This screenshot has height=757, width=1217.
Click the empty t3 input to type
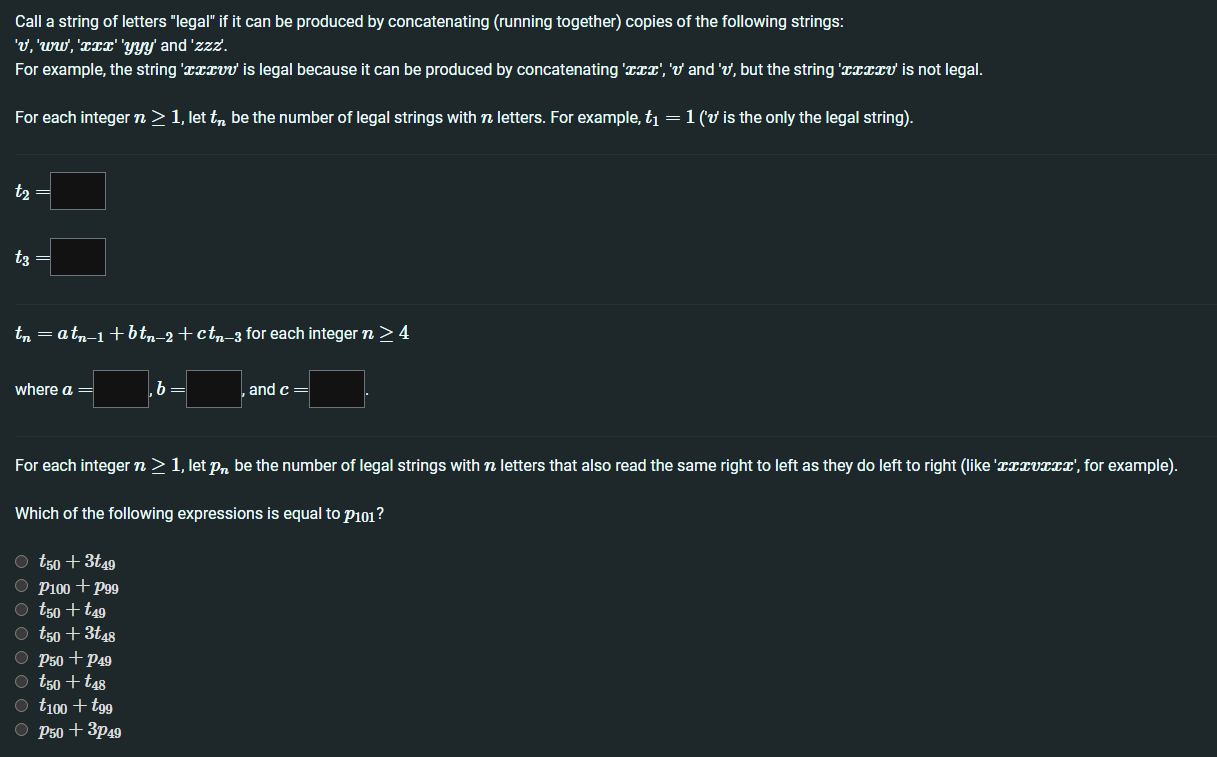[77, 256]
